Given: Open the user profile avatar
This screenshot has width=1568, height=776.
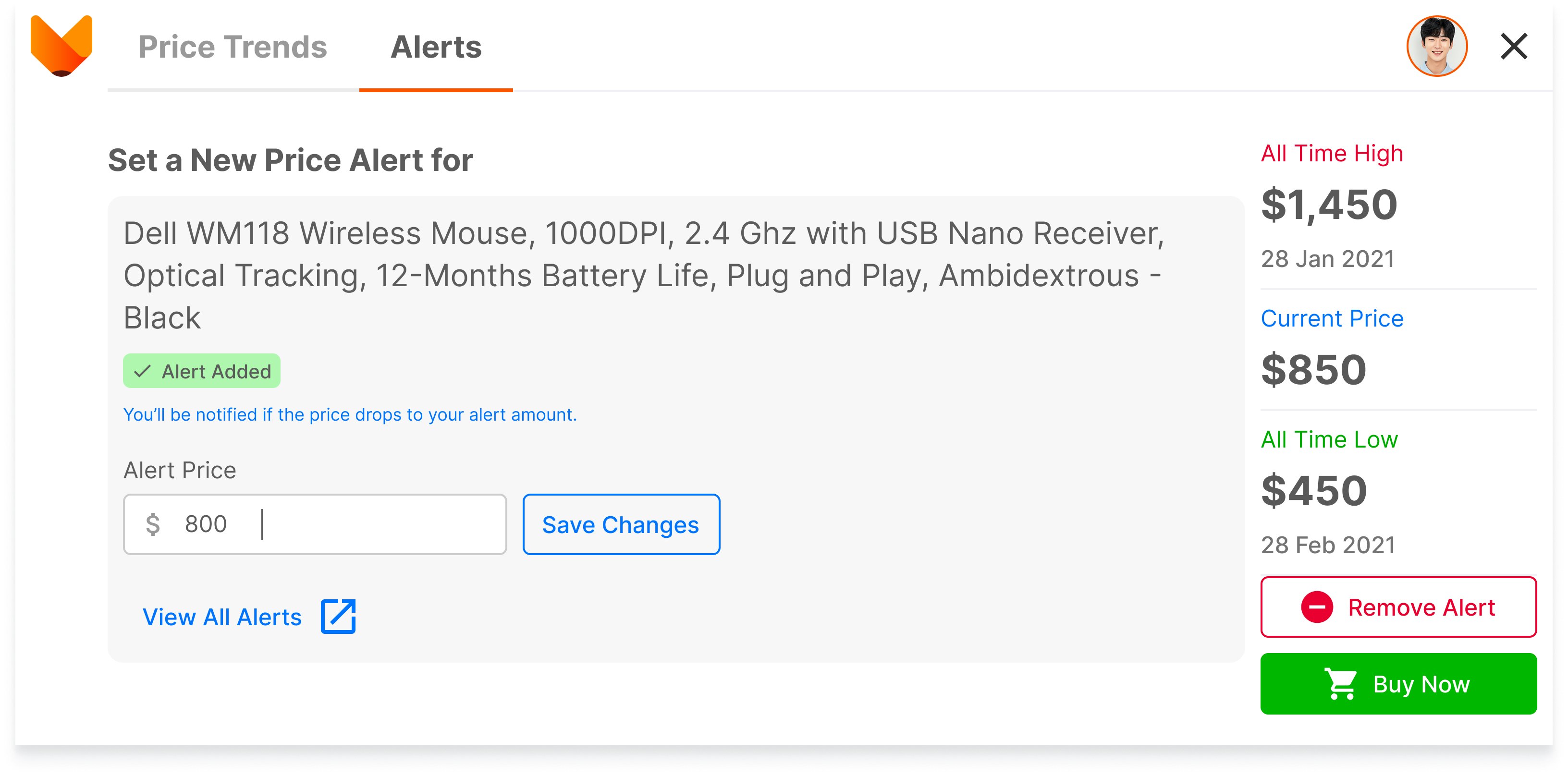Looking at the screenshot, I should [1436, 46].
